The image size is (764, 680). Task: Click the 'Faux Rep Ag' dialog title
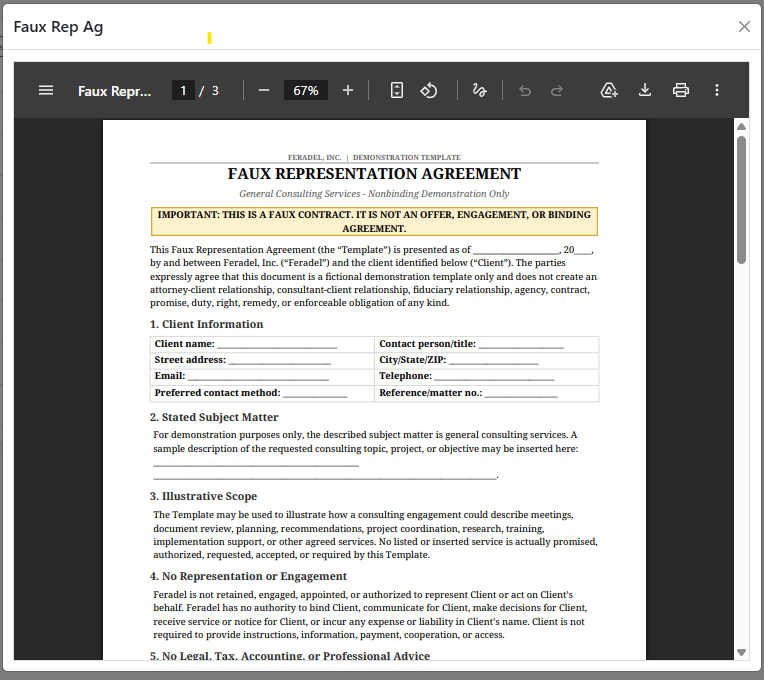[58, 27]
